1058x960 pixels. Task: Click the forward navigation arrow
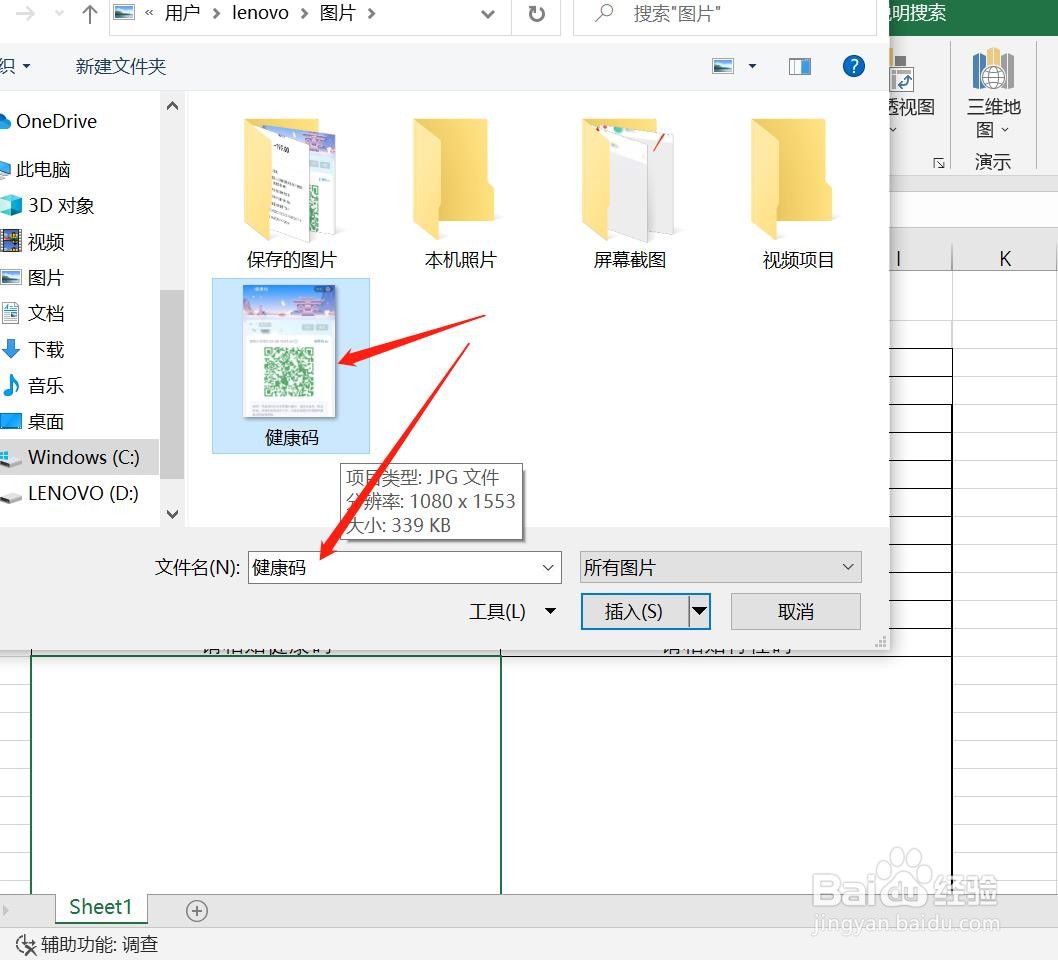pyautogui.click(x=26, y=13)
